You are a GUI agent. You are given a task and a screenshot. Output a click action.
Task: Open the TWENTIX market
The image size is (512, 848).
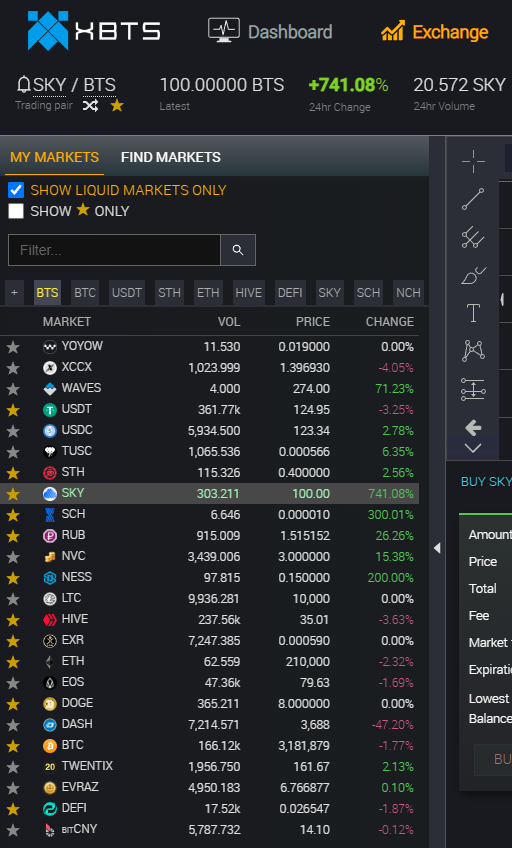(209, 766)
